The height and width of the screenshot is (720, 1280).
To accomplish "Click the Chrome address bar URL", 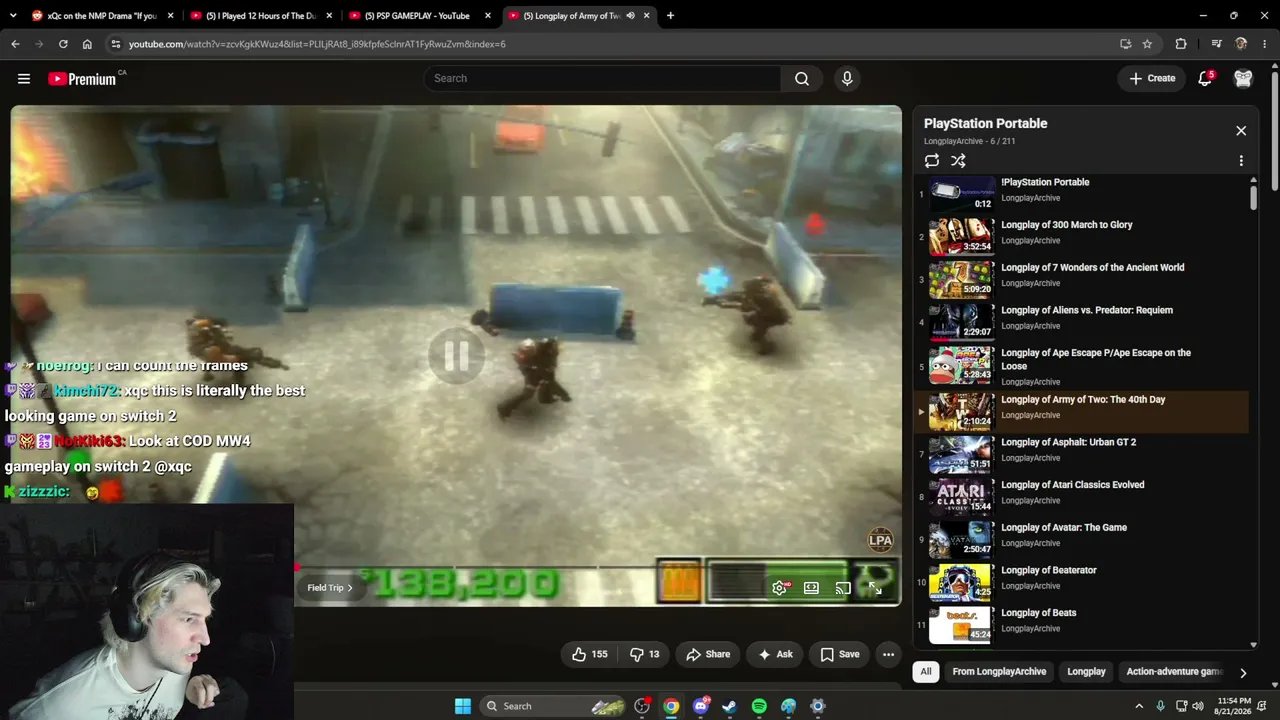I will (317, 44).
